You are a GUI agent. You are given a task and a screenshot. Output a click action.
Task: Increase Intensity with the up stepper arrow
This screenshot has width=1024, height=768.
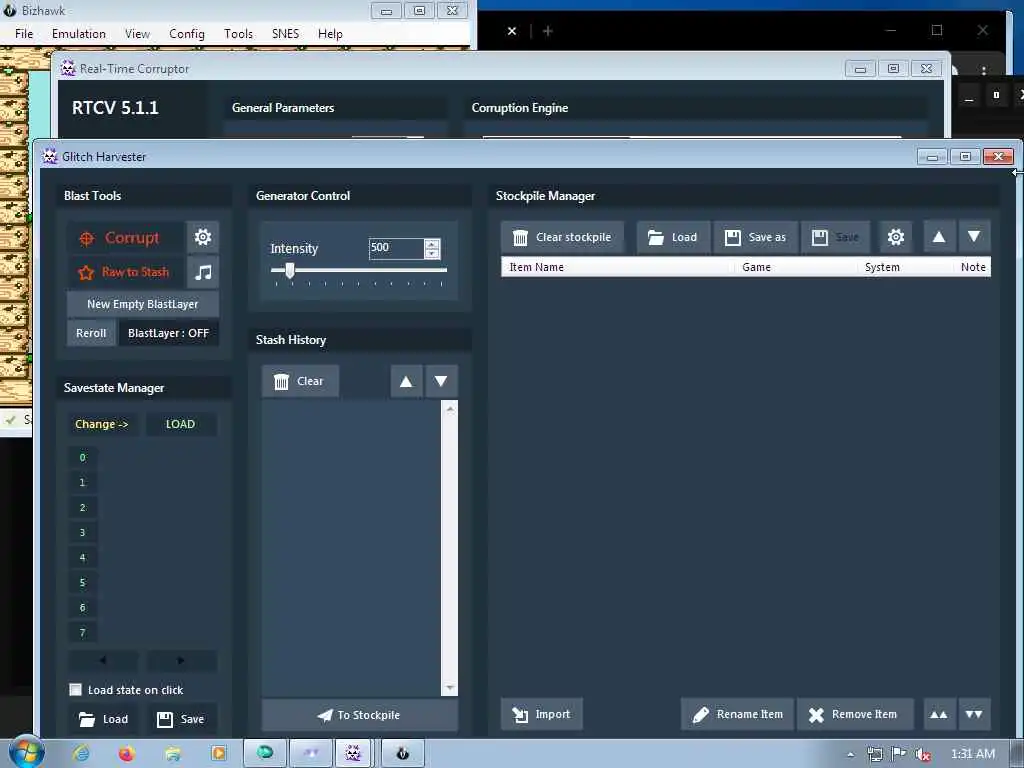432,244
